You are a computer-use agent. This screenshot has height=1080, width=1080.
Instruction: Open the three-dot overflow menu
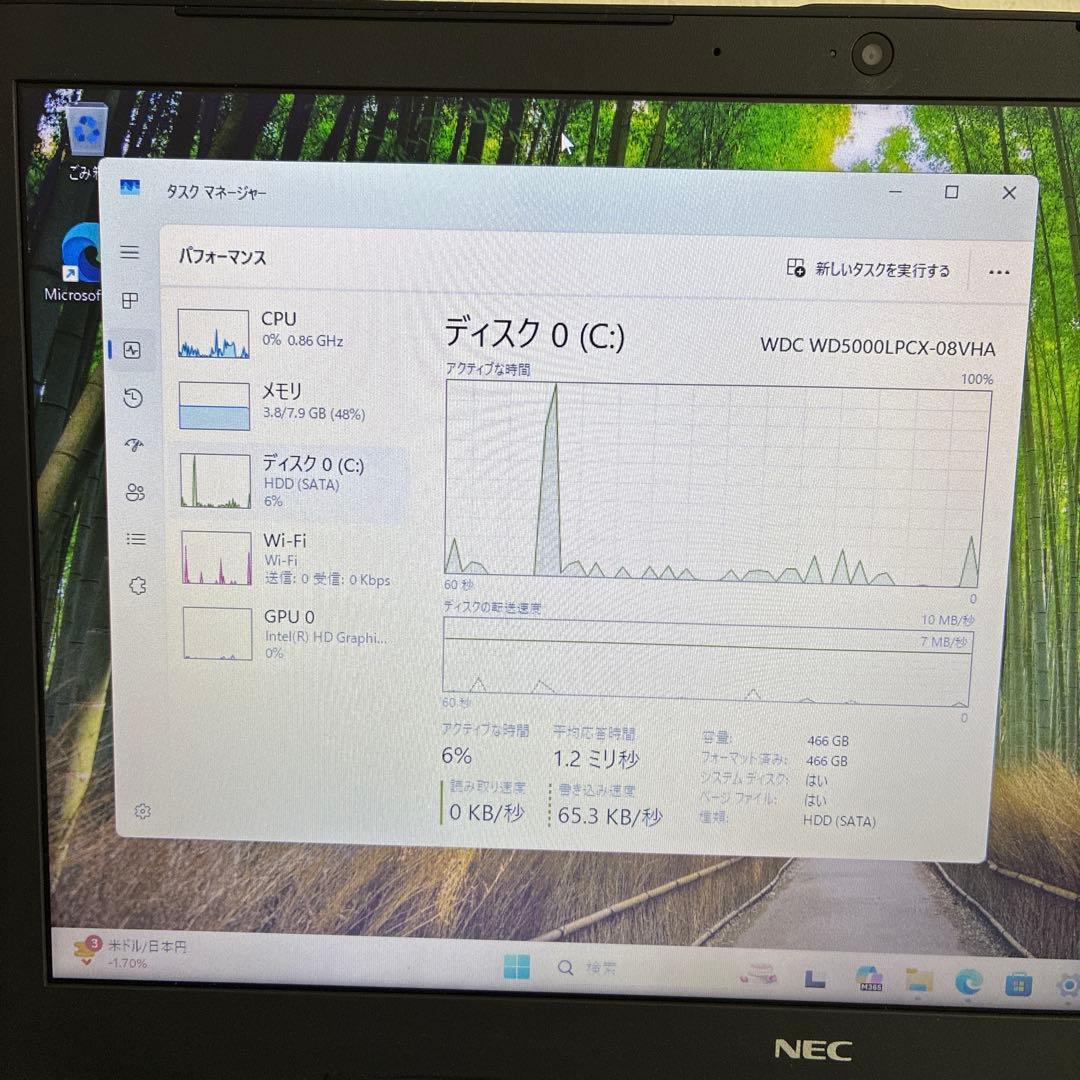pos(998,270)
